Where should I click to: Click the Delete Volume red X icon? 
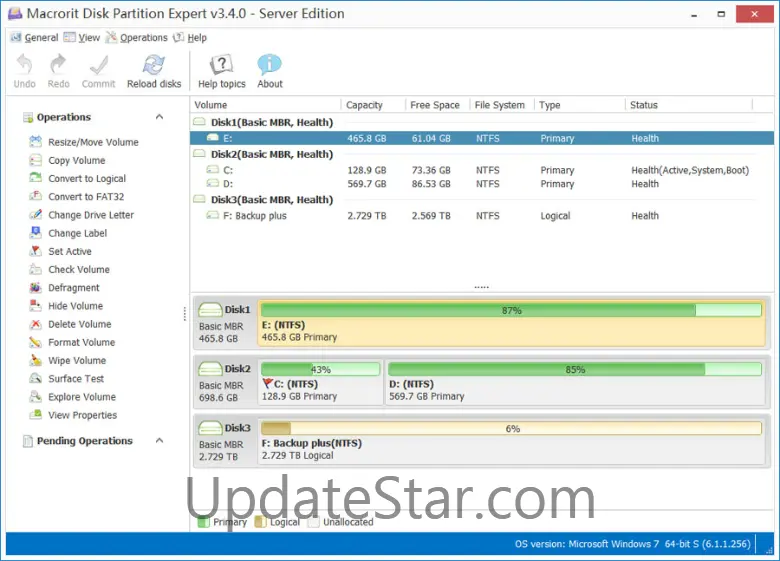pyautogui.click(x=35, y=324)
